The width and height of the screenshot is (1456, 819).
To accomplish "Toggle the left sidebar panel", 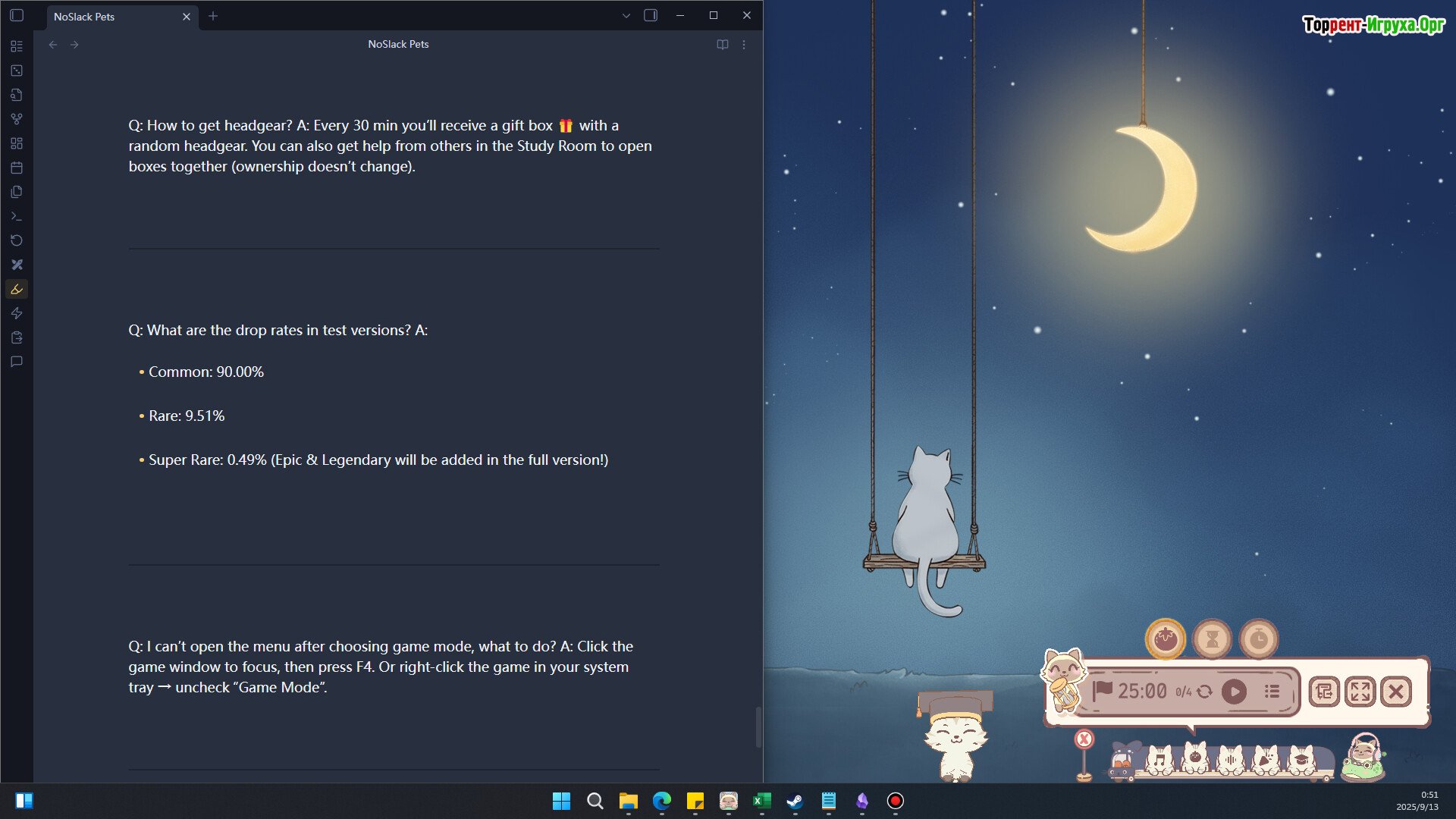I will (x=17, y=16).
